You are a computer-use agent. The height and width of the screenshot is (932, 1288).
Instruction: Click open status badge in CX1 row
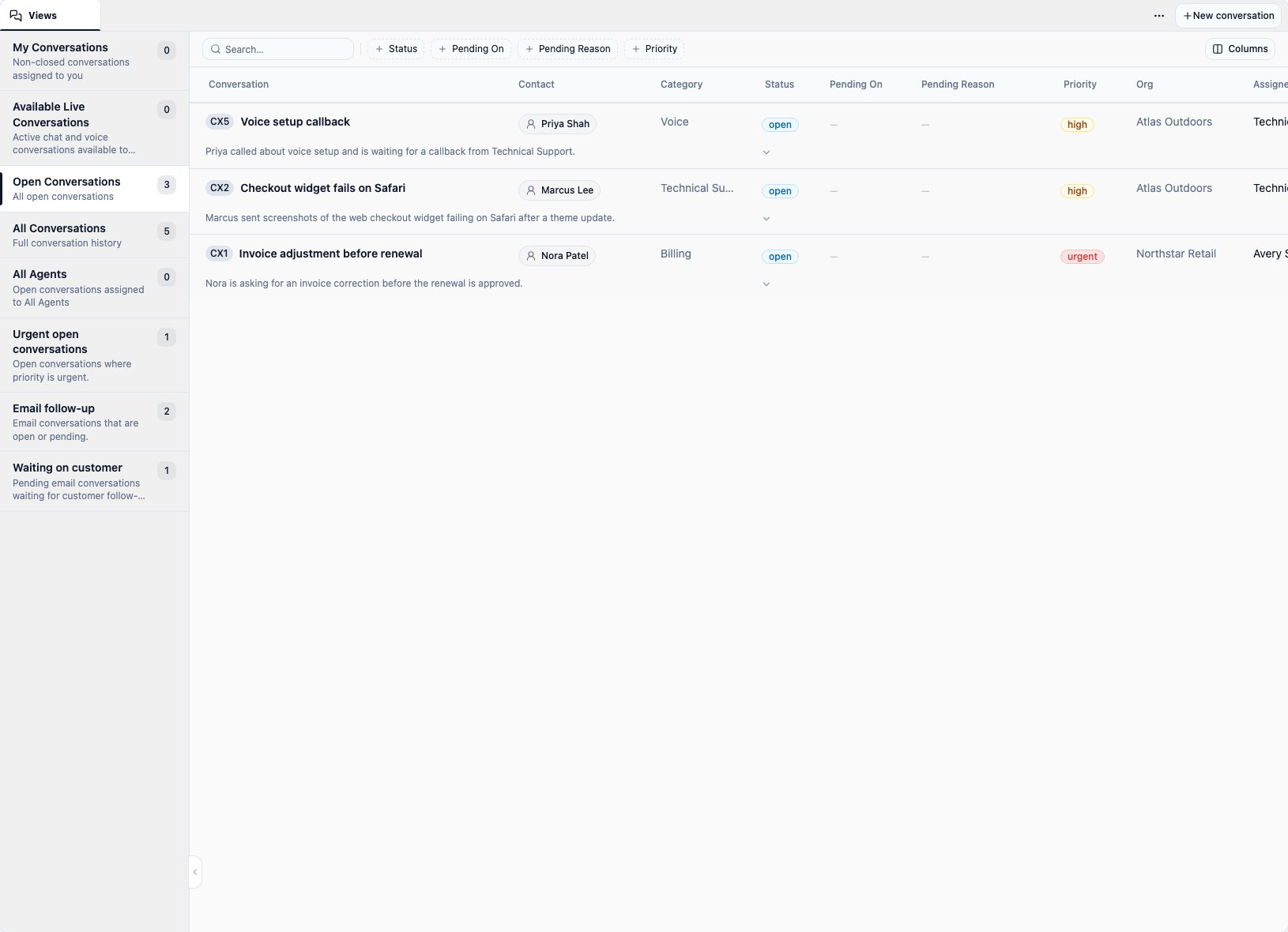[780, 257]
